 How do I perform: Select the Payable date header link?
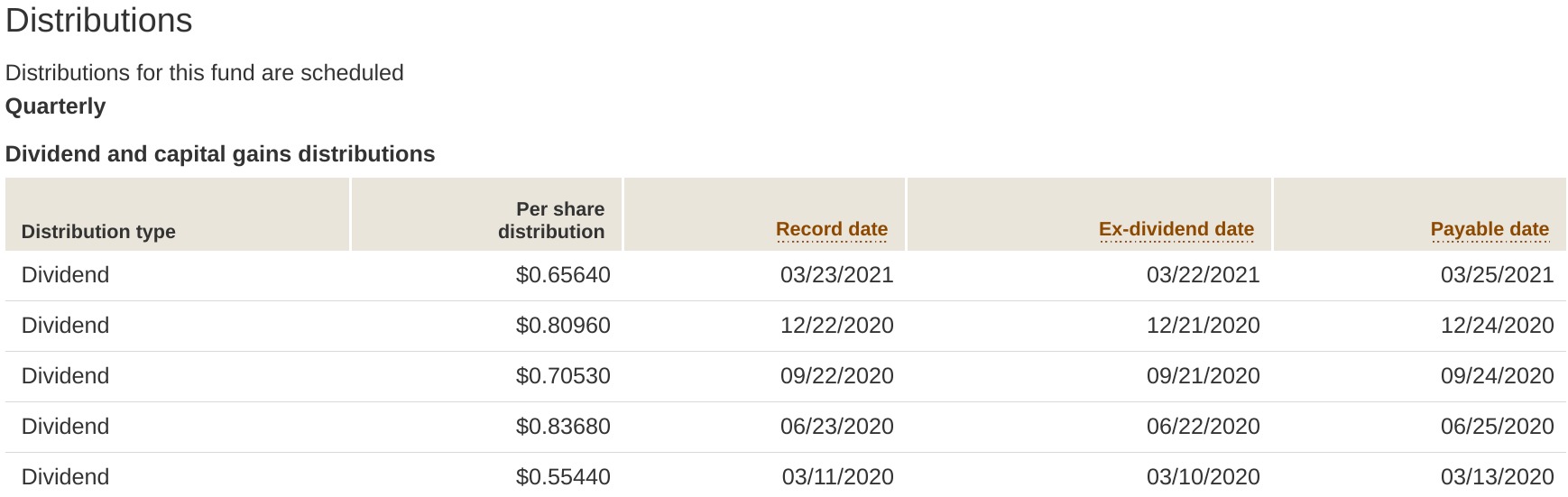tap(1489, 229)
